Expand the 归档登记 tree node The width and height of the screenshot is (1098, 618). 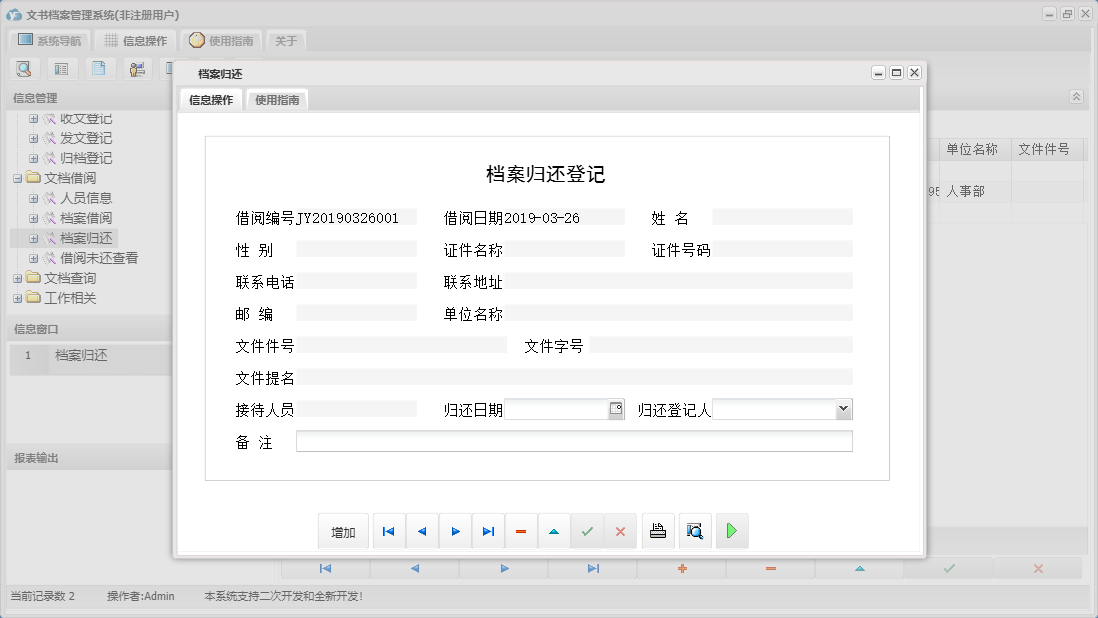click(x=34, y=158)
